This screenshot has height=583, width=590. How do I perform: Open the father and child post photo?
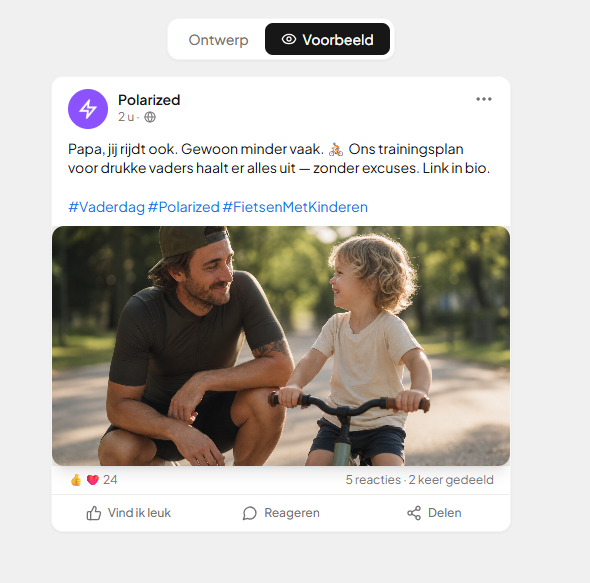click(x=281, y=346)
